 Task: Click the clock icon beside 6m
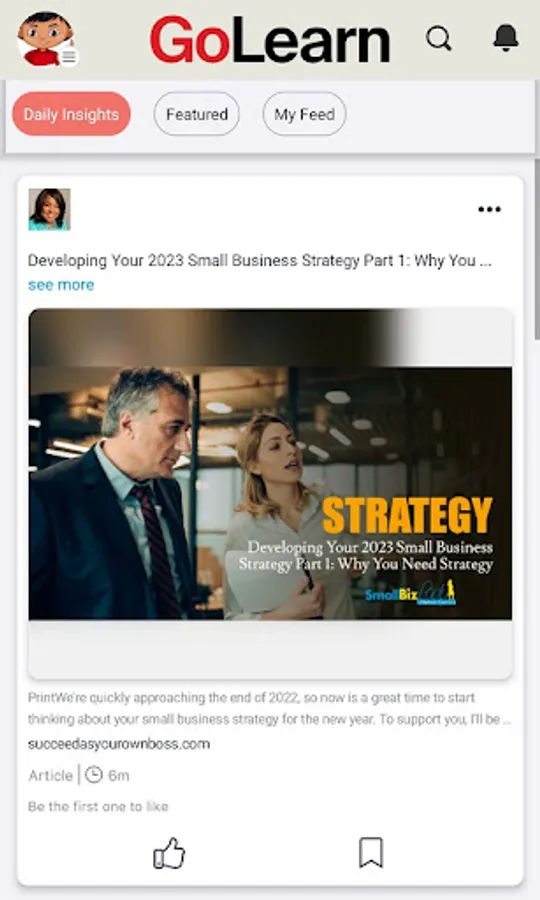click(94, 775)
